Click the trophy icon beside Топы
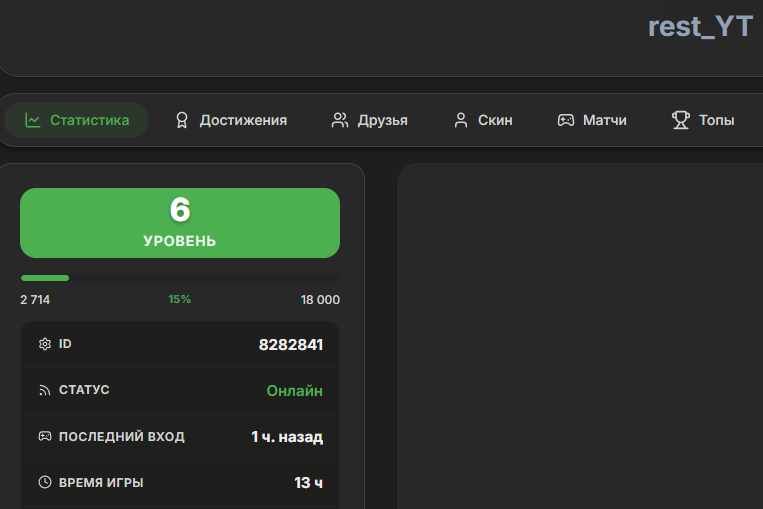This screenshot has height=509, width=763. click(681, 120)
